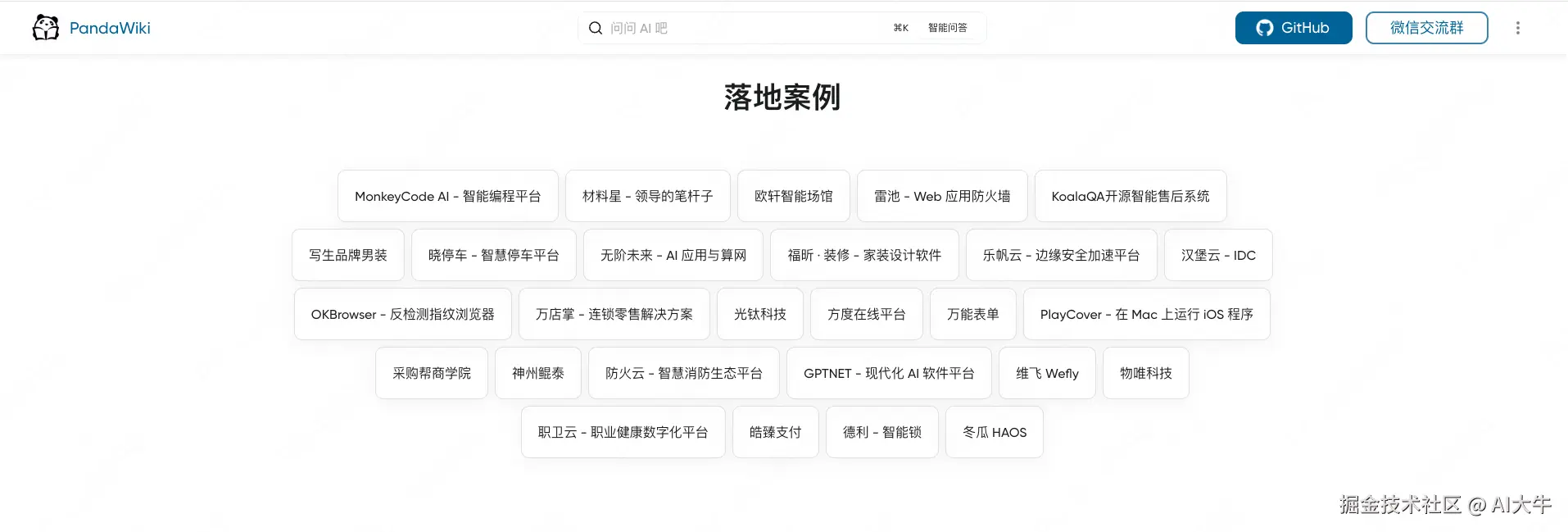Image resolution: width=1568 pixels, height=532 pixels.
Task: Click the PandaWiki panda logo icon
Action: [46, 28]
